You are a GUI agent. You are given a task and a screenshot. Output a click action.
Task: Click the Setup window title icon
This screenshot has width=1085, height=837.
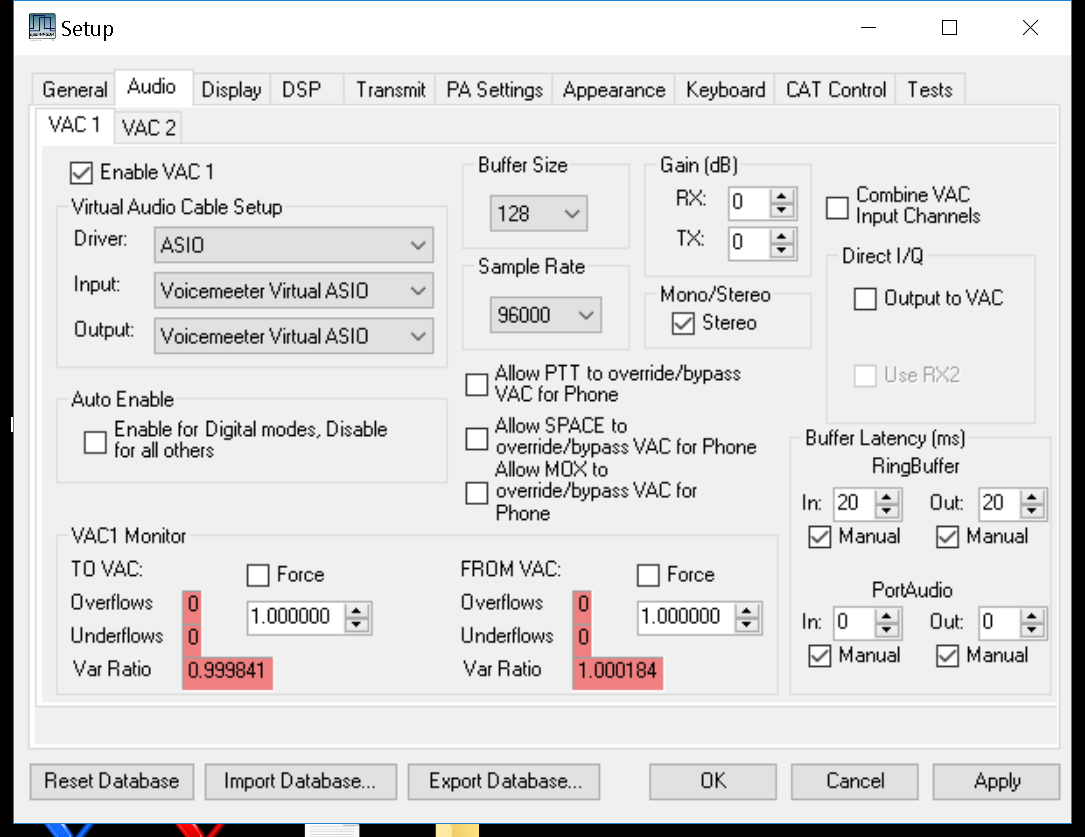[42, 27]
